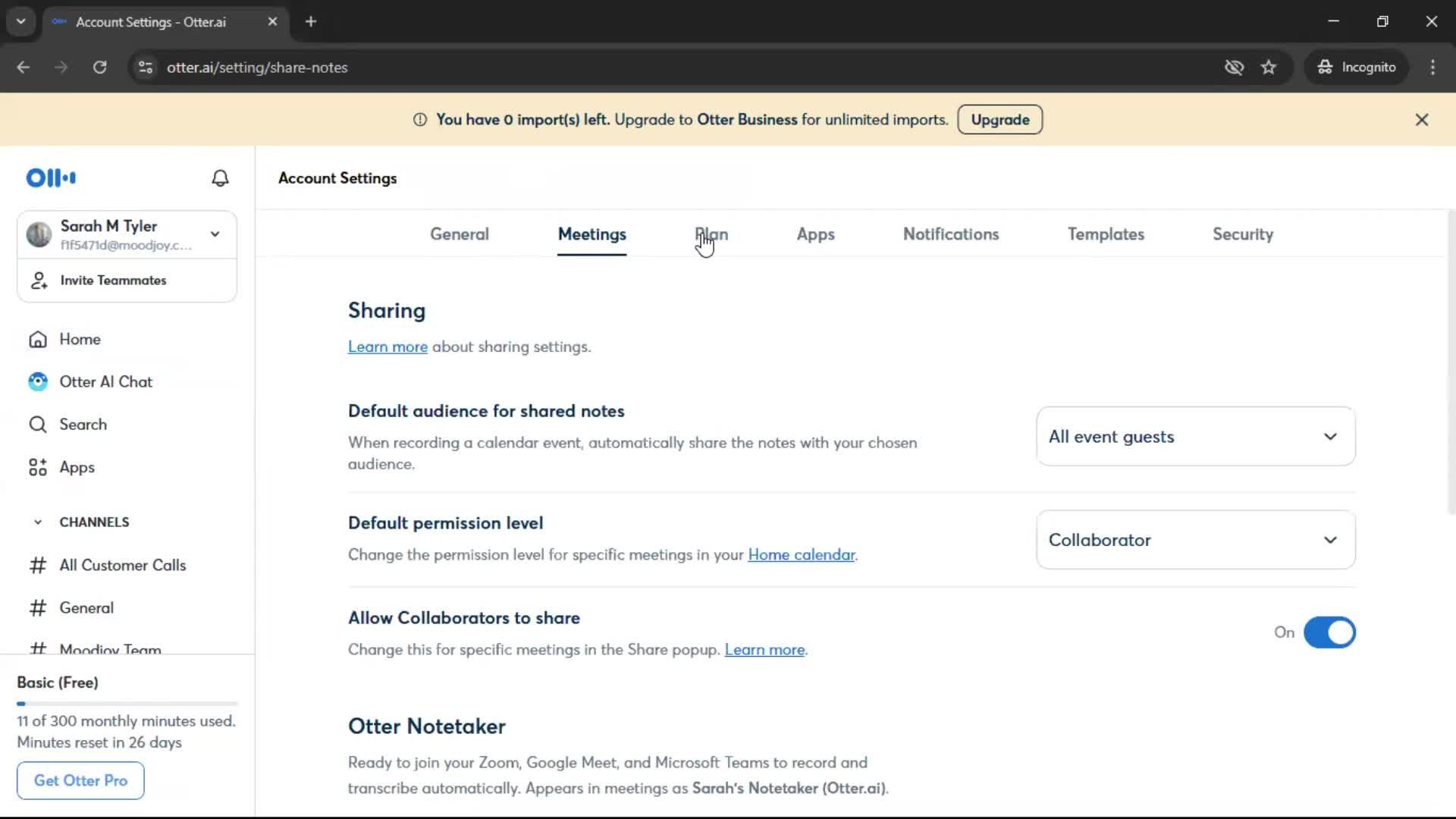Turn off Allow Collaborators to share
The image size is (1456, 819).
[x=1329, y=632]
